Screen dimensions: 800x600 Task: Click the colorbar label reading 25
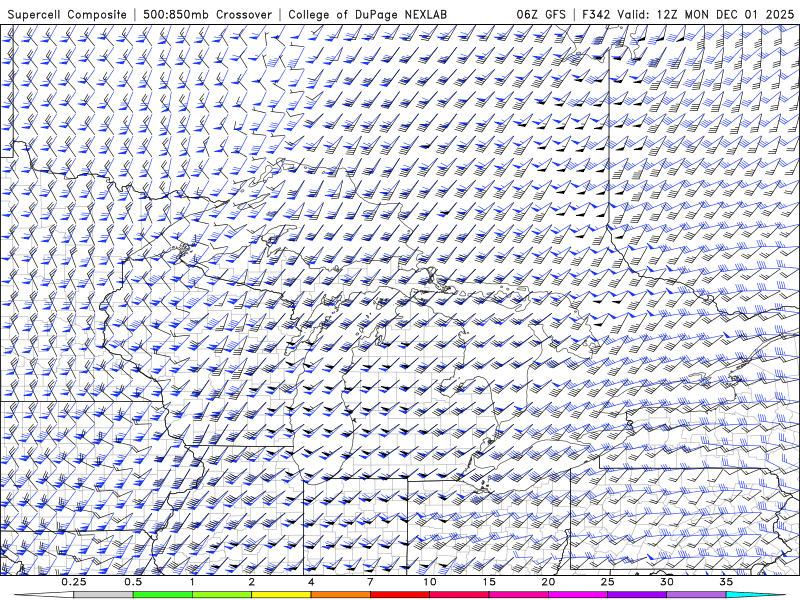point(607,582)
